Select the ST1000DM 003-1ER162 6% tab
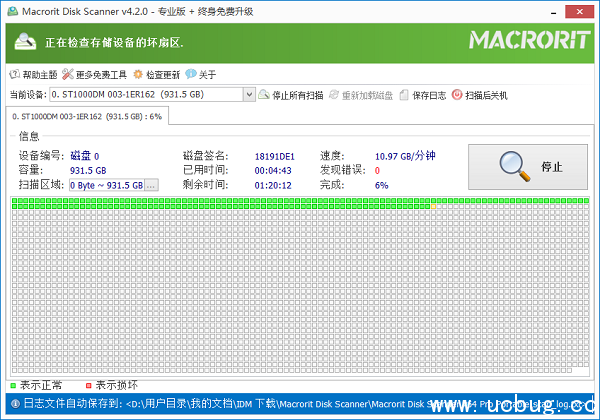 pyautogui.click(x=87, y=116)
